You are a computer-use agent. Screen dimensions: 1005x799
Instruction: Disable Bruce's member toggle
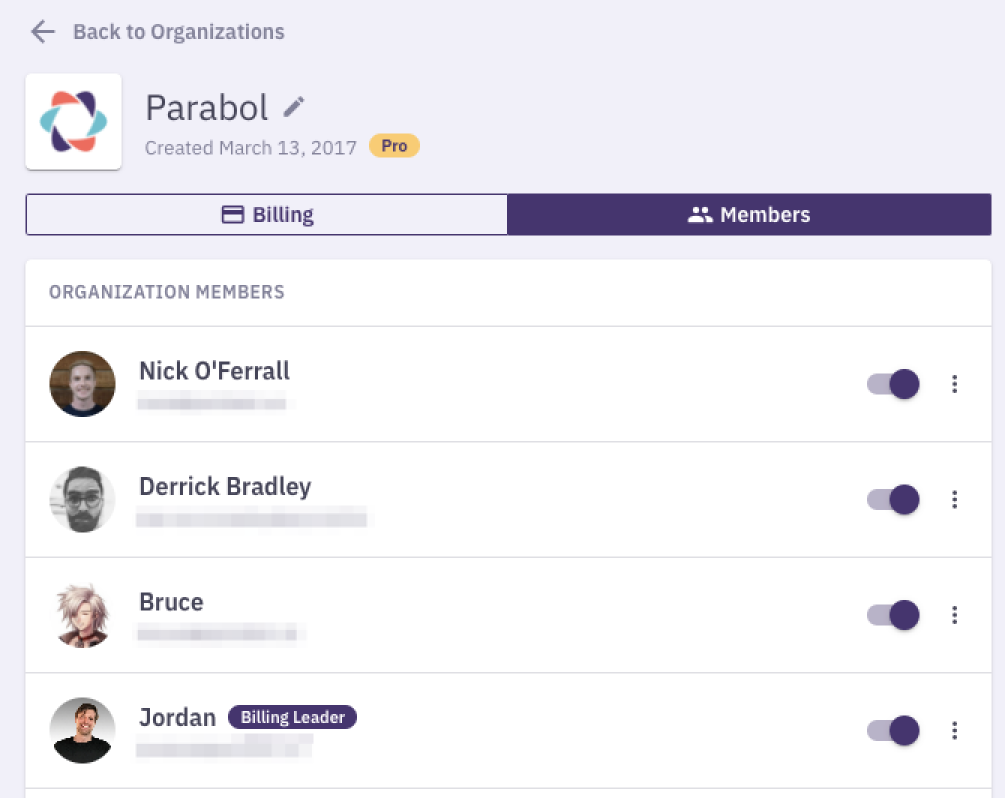point(893,615)
